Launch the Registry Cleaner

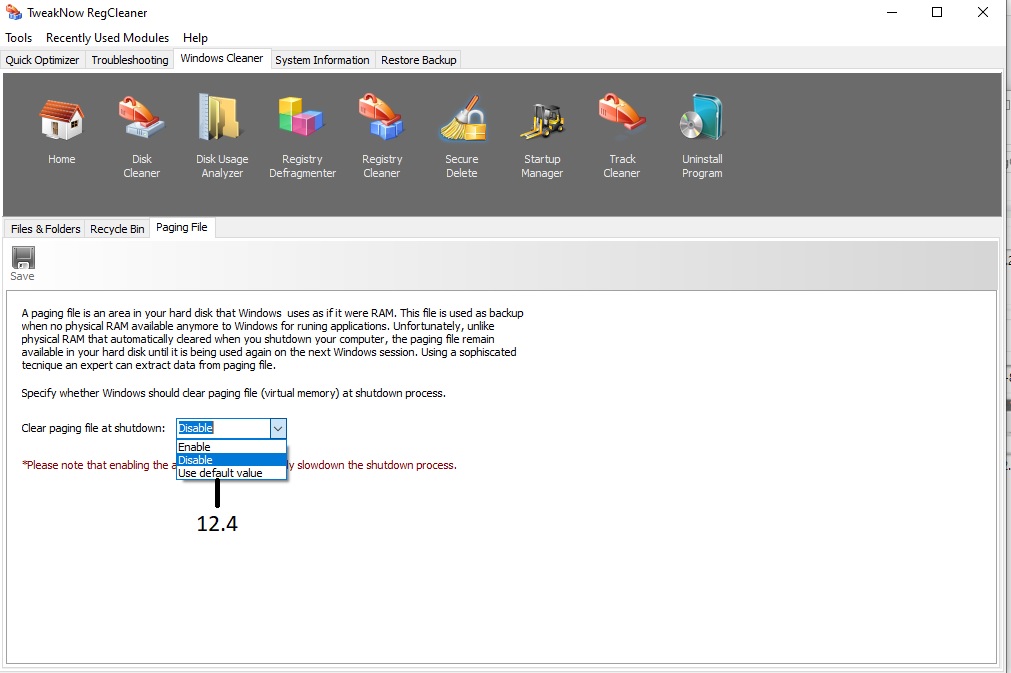point(381,118)
